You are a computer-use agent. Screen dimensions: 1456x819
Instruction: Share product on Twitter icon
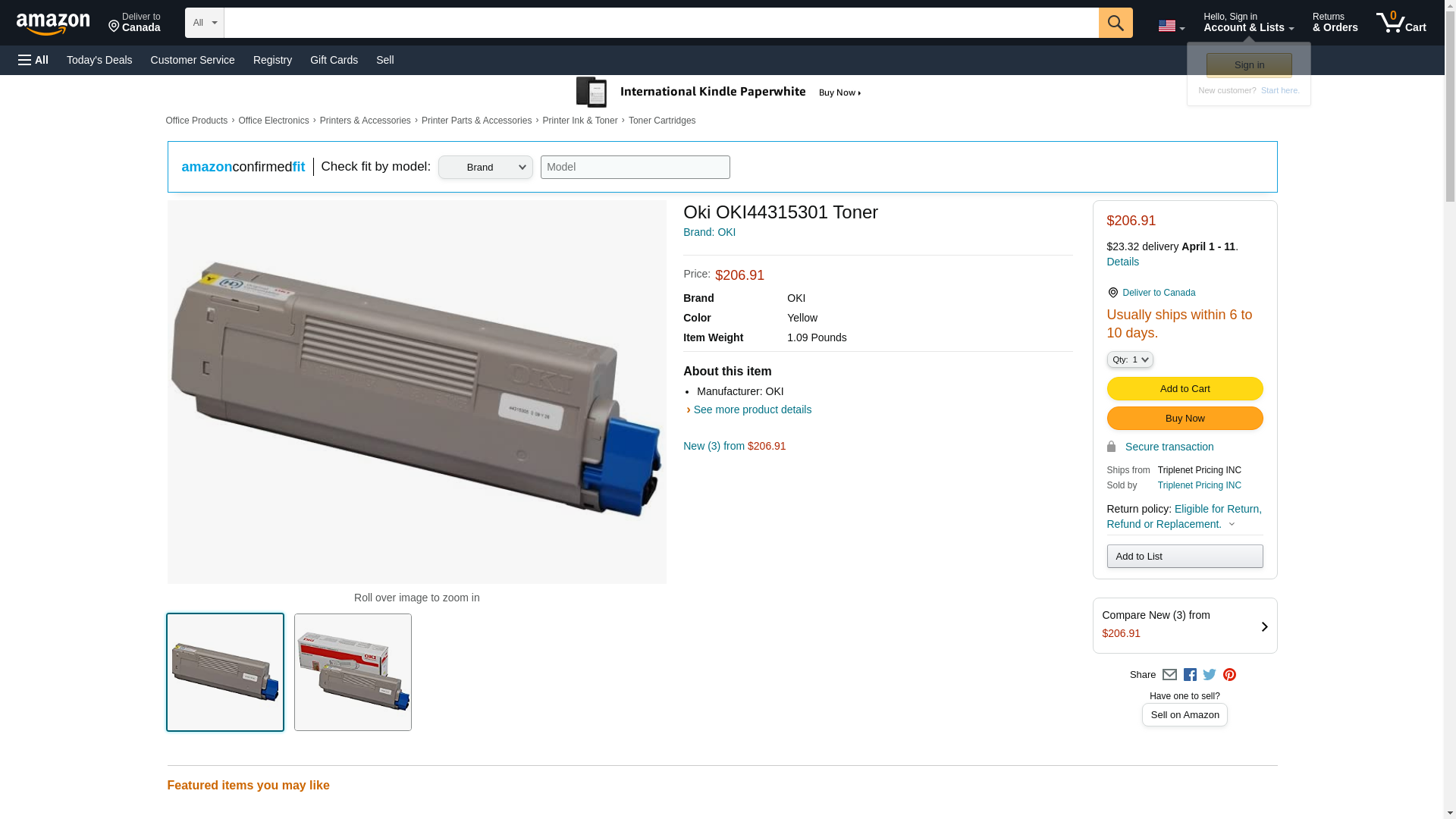coord(1210,675)
